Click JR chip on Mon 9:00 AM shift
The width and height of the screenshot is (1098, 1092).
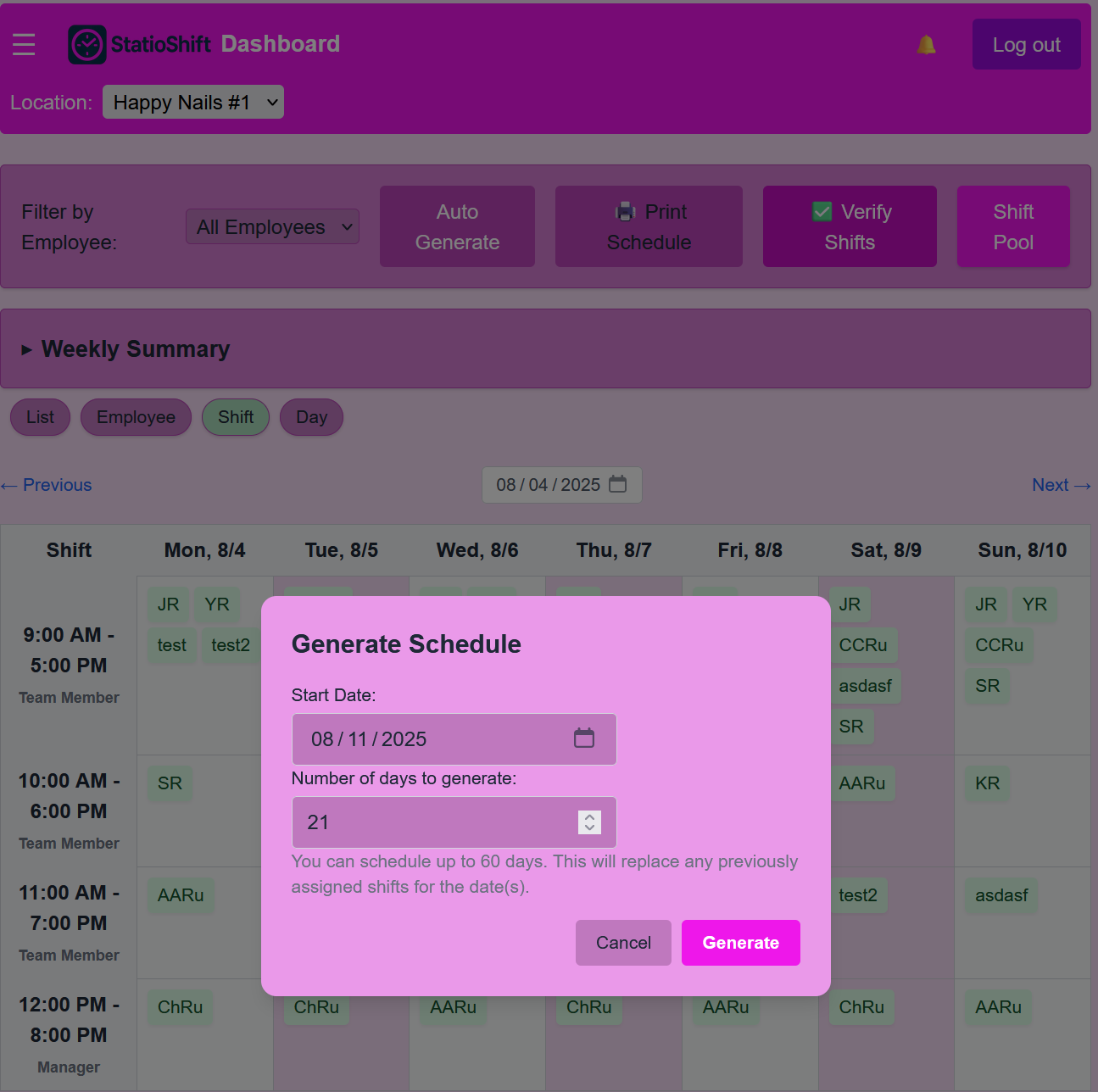[x=168, y=604]
